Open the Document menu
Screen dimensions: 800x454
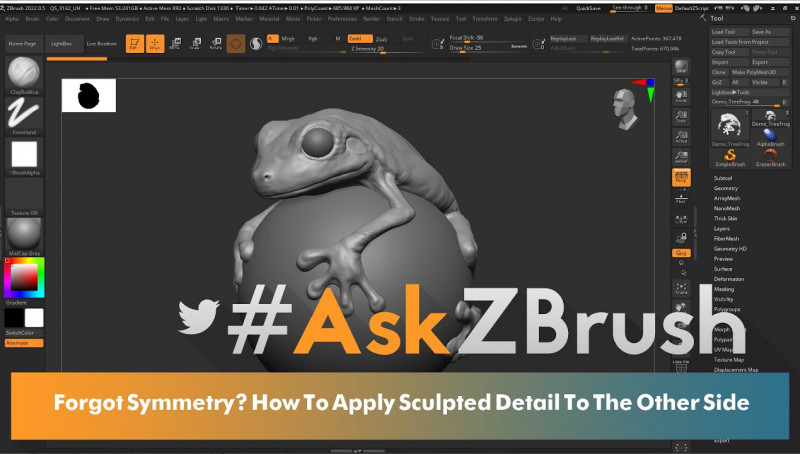click(x=77, y=19)
